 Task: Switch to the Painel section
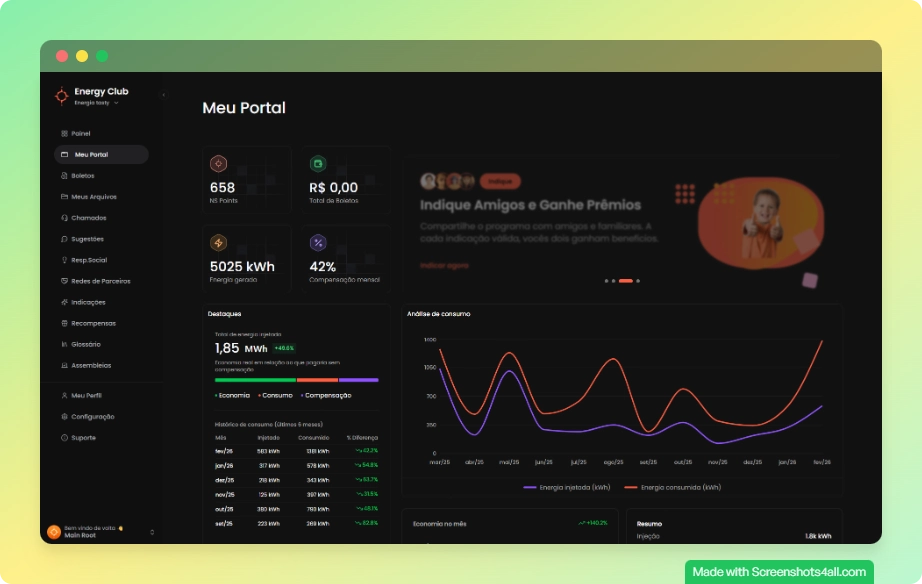point(76,132)
